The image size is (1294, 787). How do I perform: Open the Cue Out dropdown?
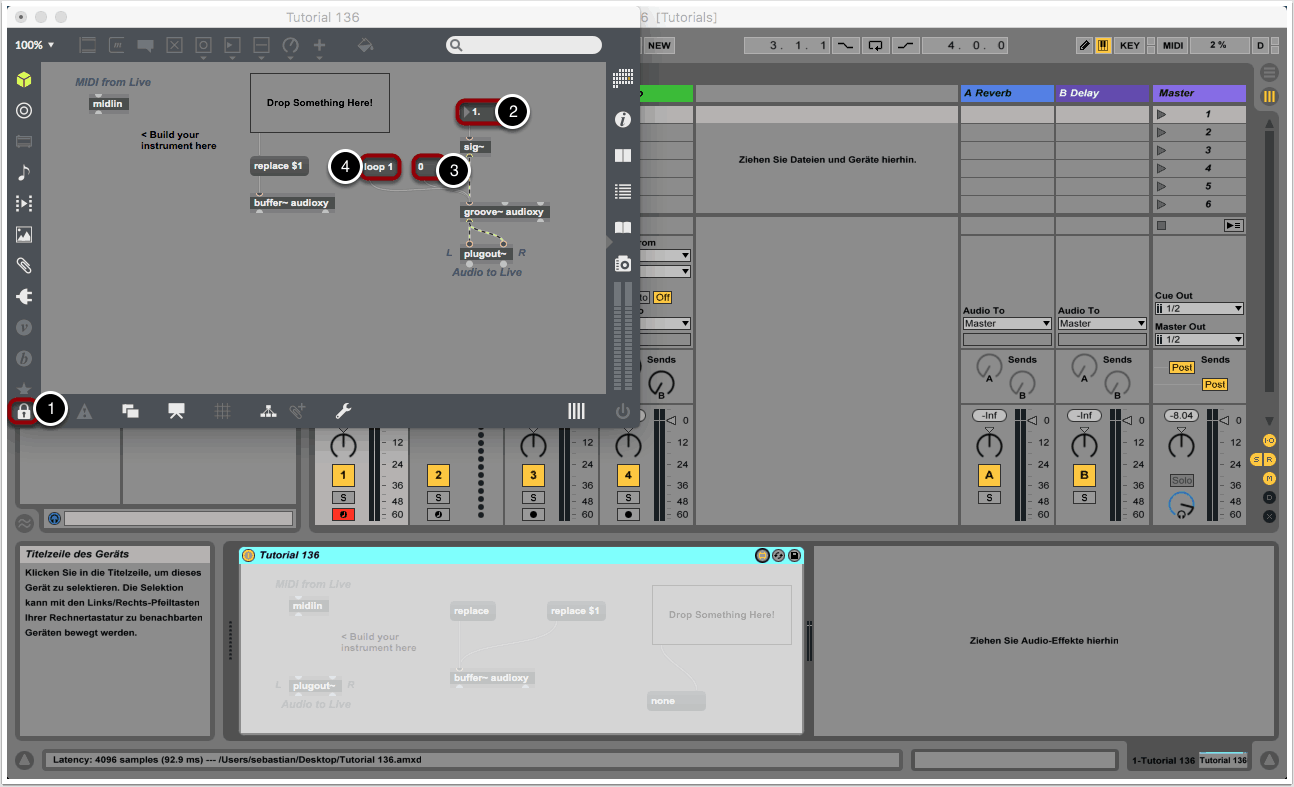pyautogui.click(x=1198, y=309)
